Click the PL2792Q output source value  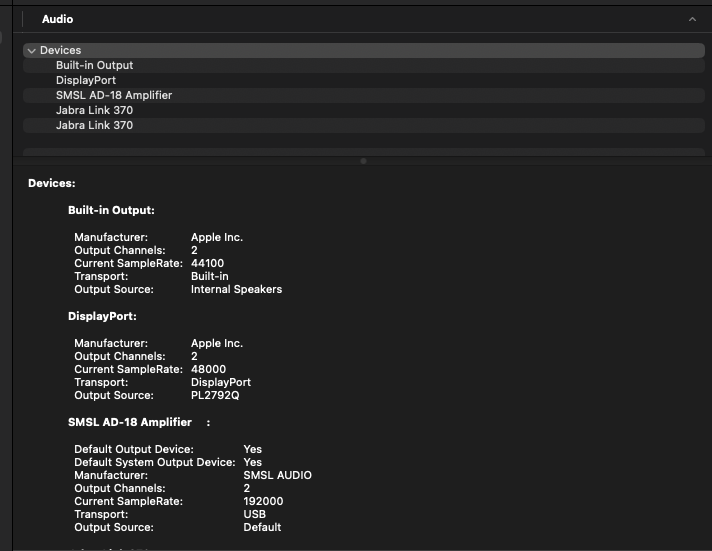pyautogui.click(x=215, y=395)
